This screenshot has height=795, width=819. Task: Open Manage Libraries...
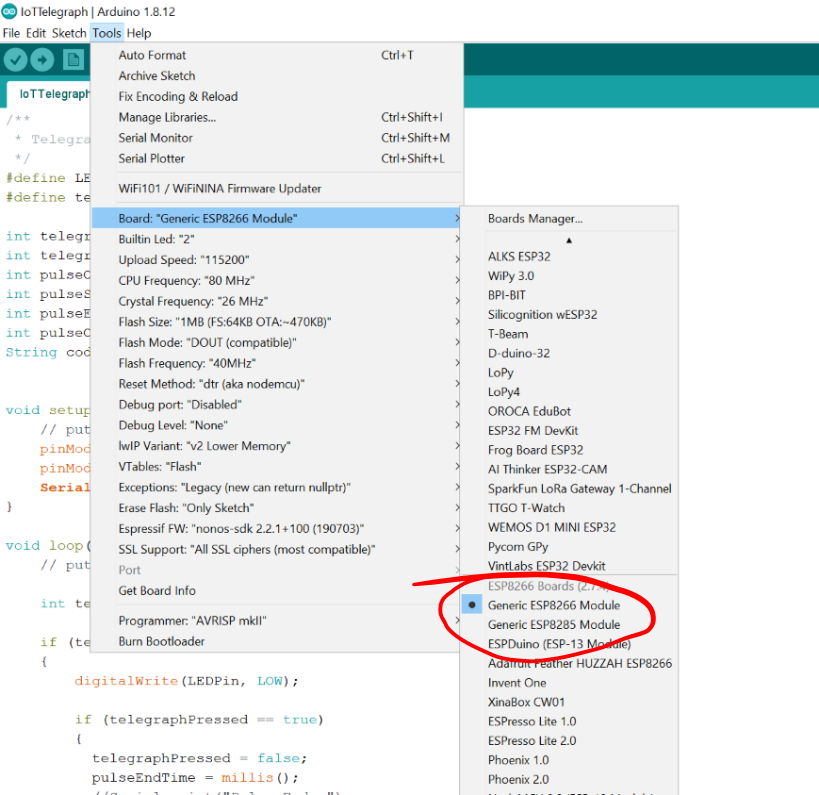pos(277,117)
